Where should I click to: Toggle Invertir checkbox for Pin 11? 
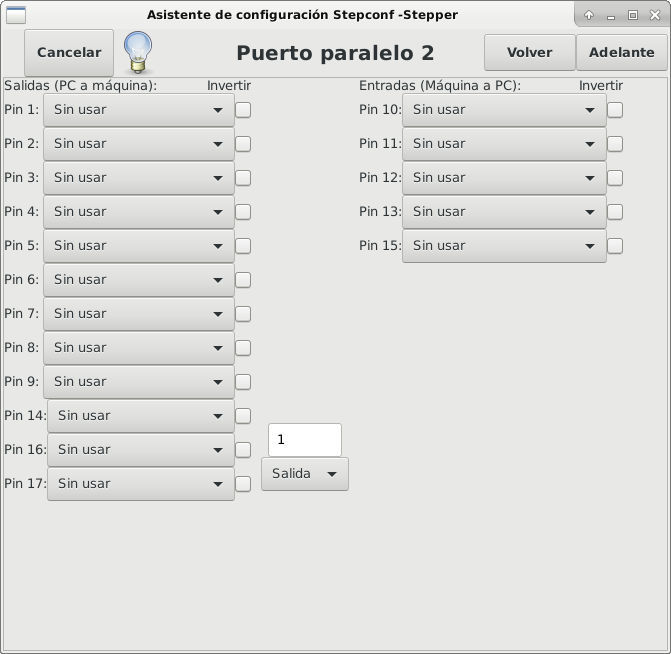coord(615,144)
